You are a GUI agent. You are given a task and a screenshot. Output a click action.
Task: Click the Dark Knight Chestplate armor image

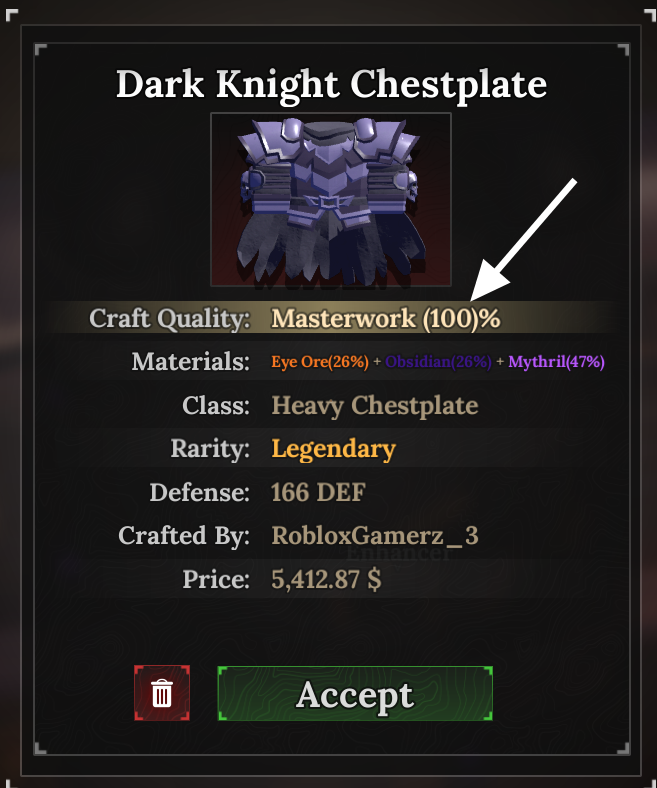point(331,200)
